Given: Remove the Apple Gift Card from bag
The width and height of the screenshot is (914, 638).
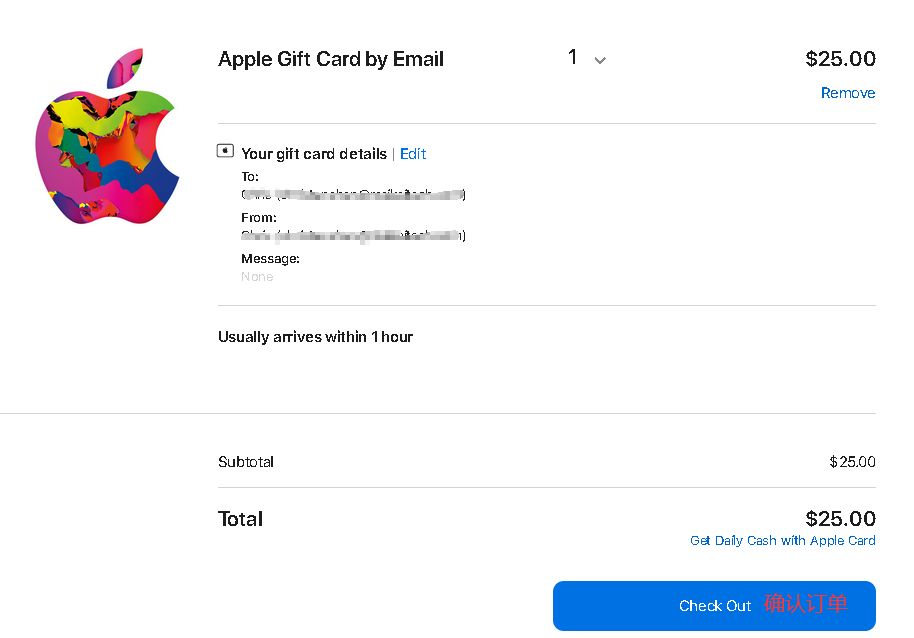Looking at the screenshot, I should (x=847, y=93).
